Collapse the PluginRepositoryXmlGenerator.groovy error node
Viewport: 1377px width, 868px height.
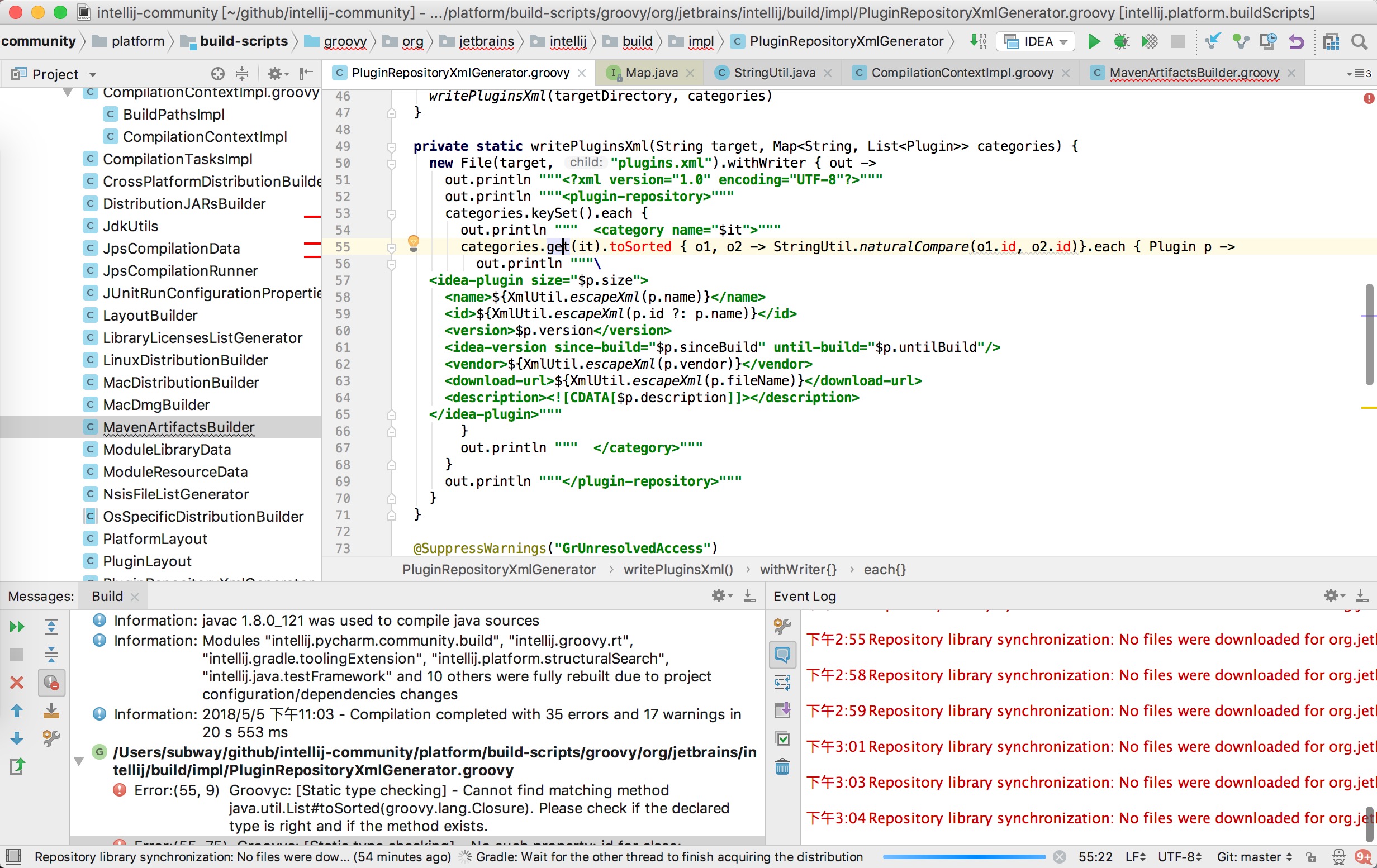[x=79, y=761]
